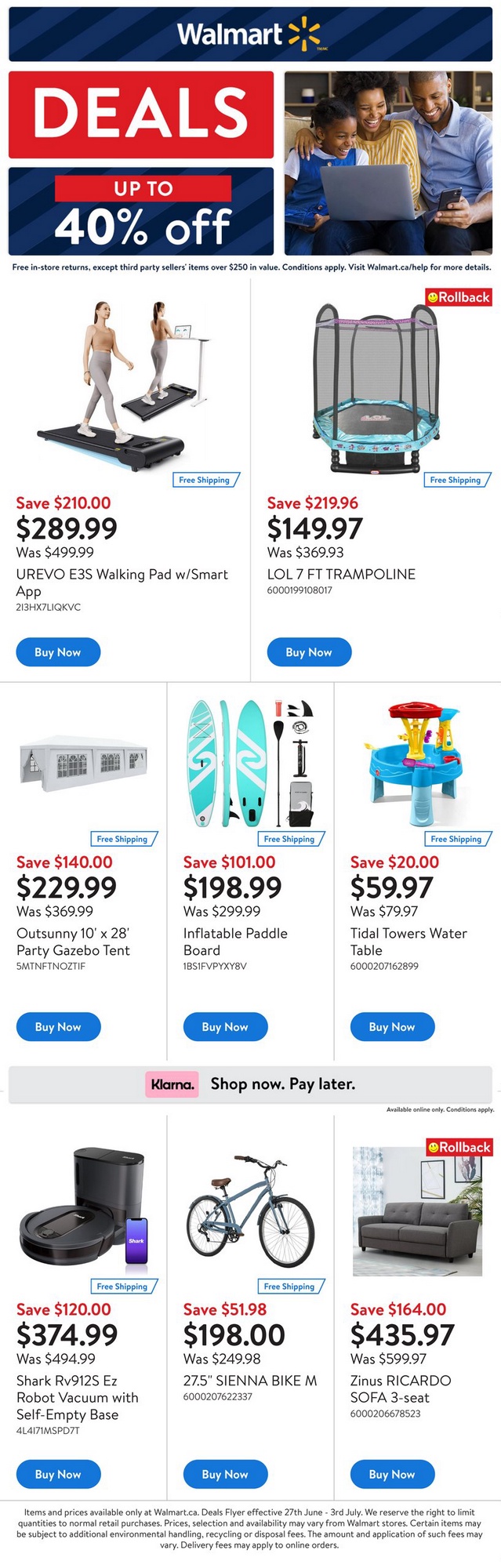Viewport: 501px width, 1568px height.
Task: Open the Up to 40% off banner
Action: pyautogui.click(x=141, y=211)
